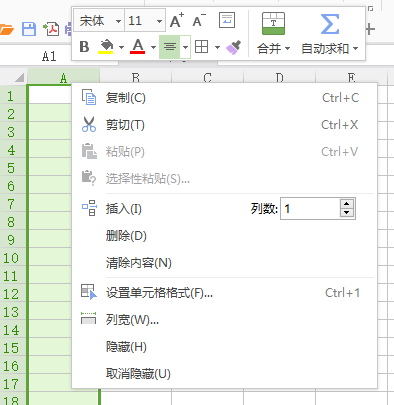The width and height of the screenshot is (394, 405).
Task: Apply the yellow fill color bucket
Action: [x=106, y=47]
